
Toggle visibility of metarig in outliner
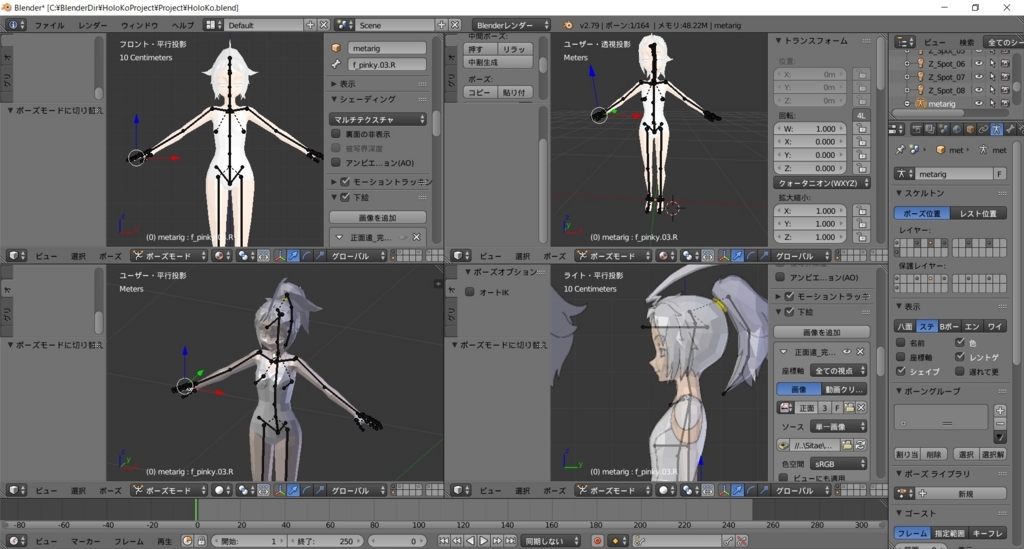979,103
